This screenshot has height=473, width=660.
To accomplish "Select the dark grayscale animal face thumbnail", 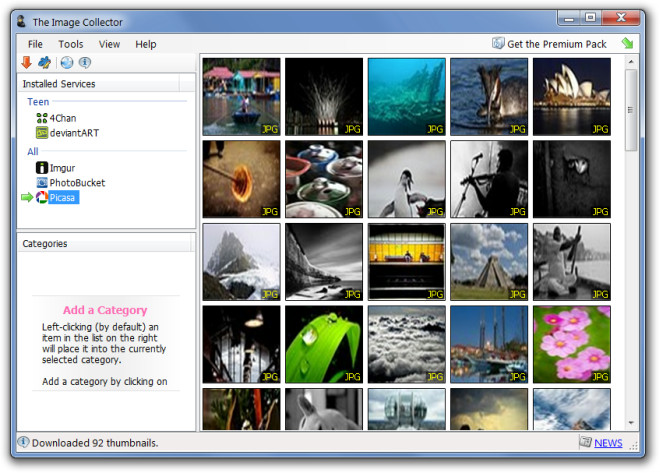I will point(572,179).
